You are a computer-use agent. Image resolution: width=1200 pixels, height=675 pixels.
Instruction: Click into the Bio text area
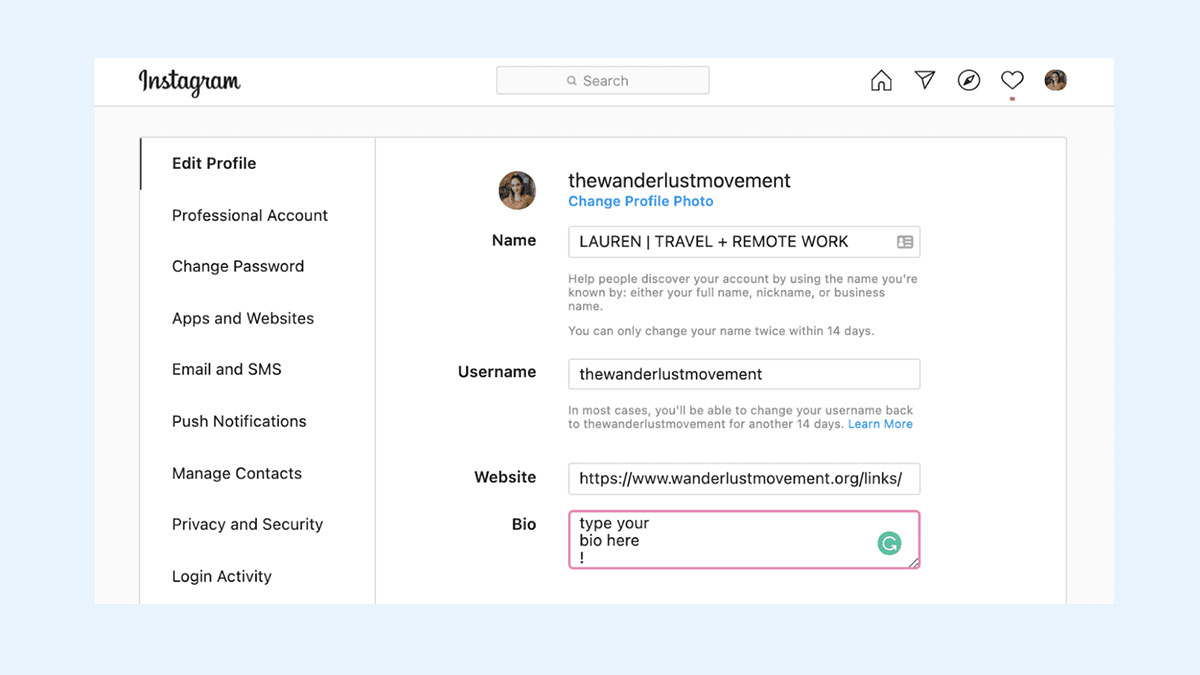[744, 540]
